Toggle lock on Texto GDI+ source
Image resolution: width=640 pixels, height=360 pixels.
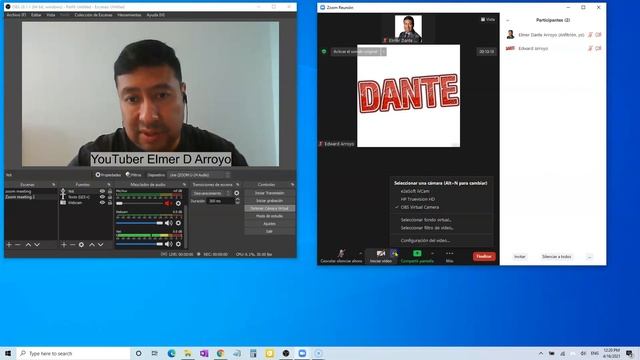point(110,197)
